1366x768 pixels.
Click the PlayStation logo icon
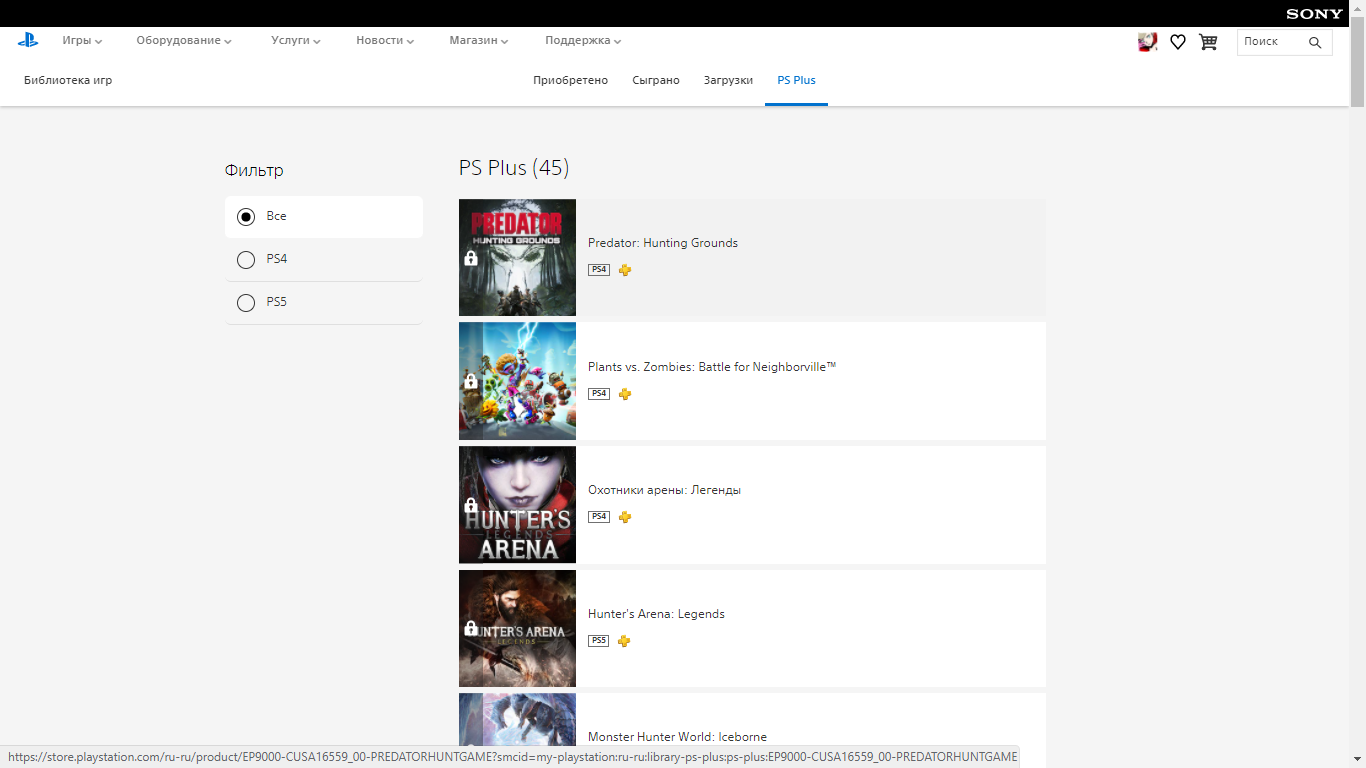pos(28,40)
